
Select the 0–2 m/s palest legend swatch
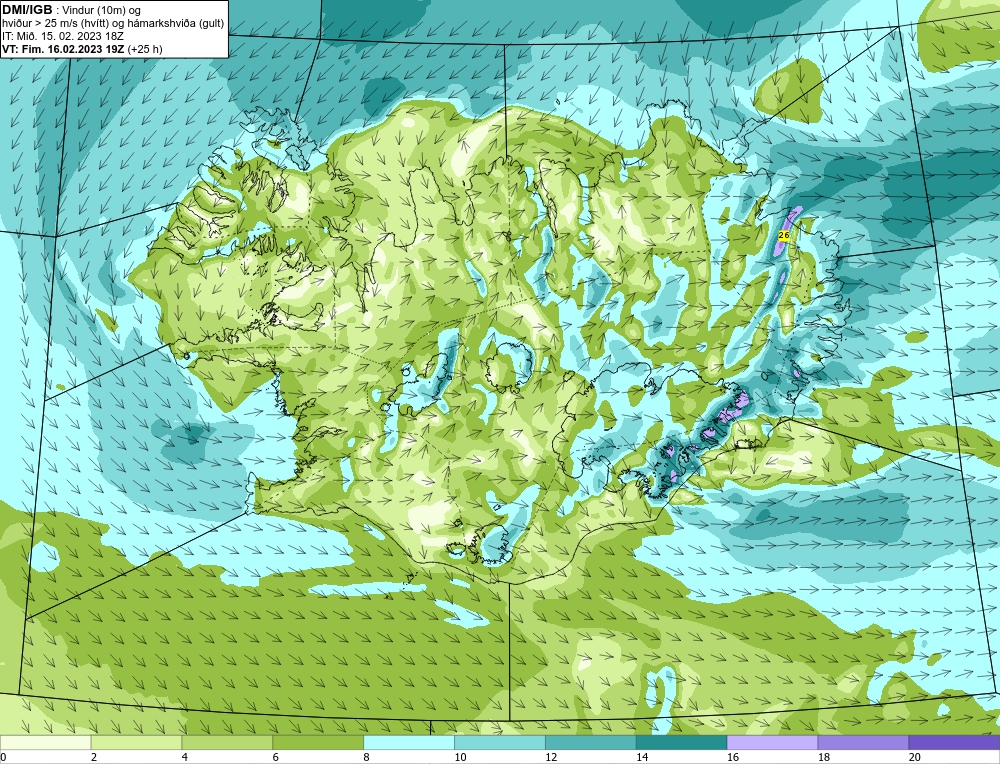point(45,743)
